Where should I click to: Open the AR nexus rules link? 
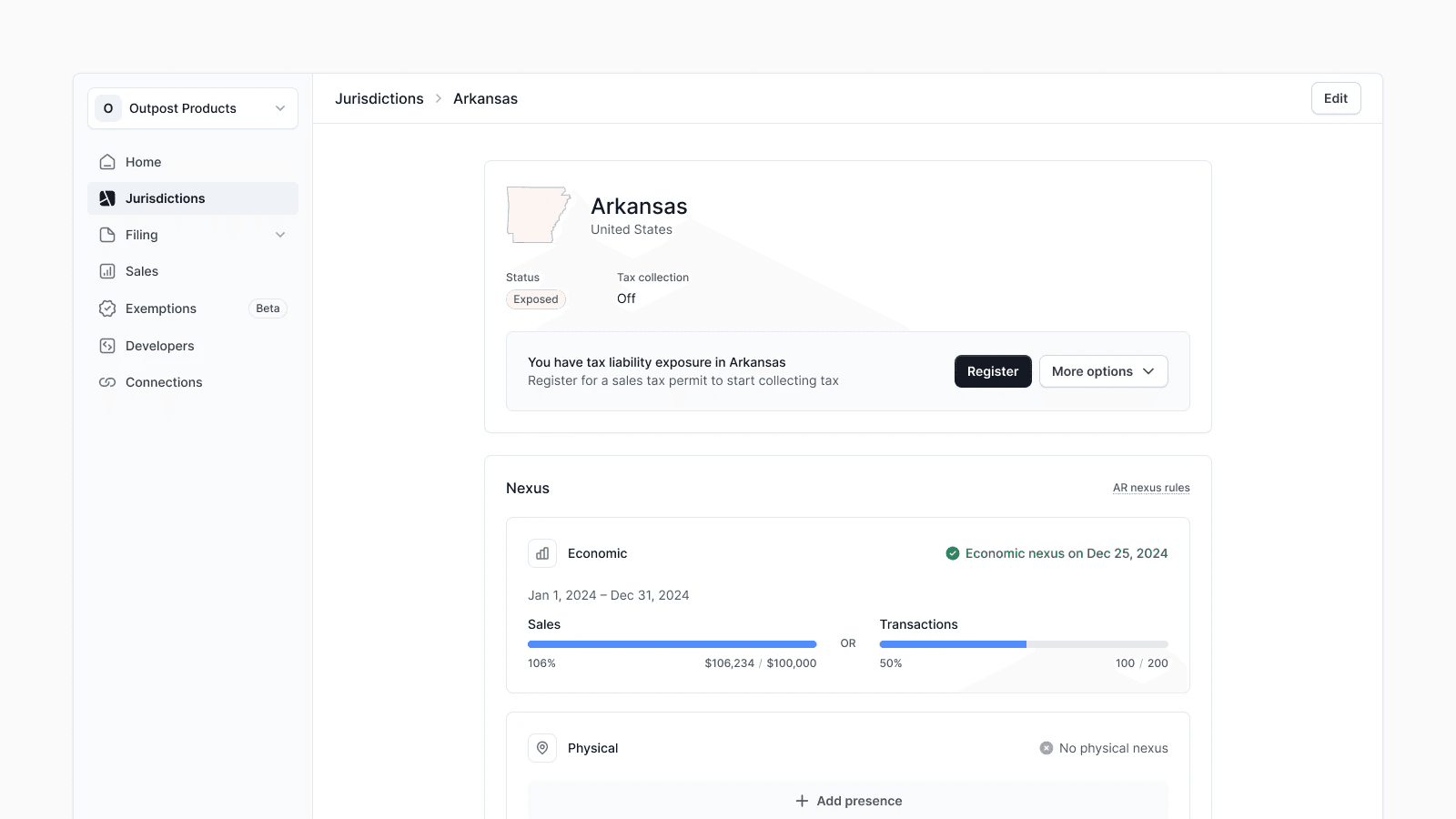[x=1151, y=488]
